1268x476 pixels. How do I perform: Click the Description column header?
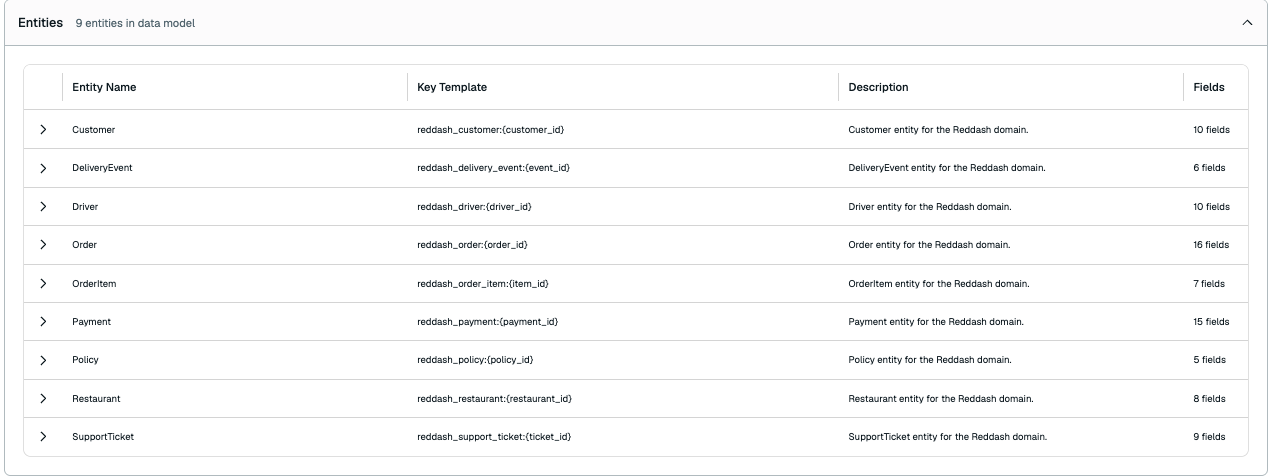pyautogui.click(x=878, y=87)
